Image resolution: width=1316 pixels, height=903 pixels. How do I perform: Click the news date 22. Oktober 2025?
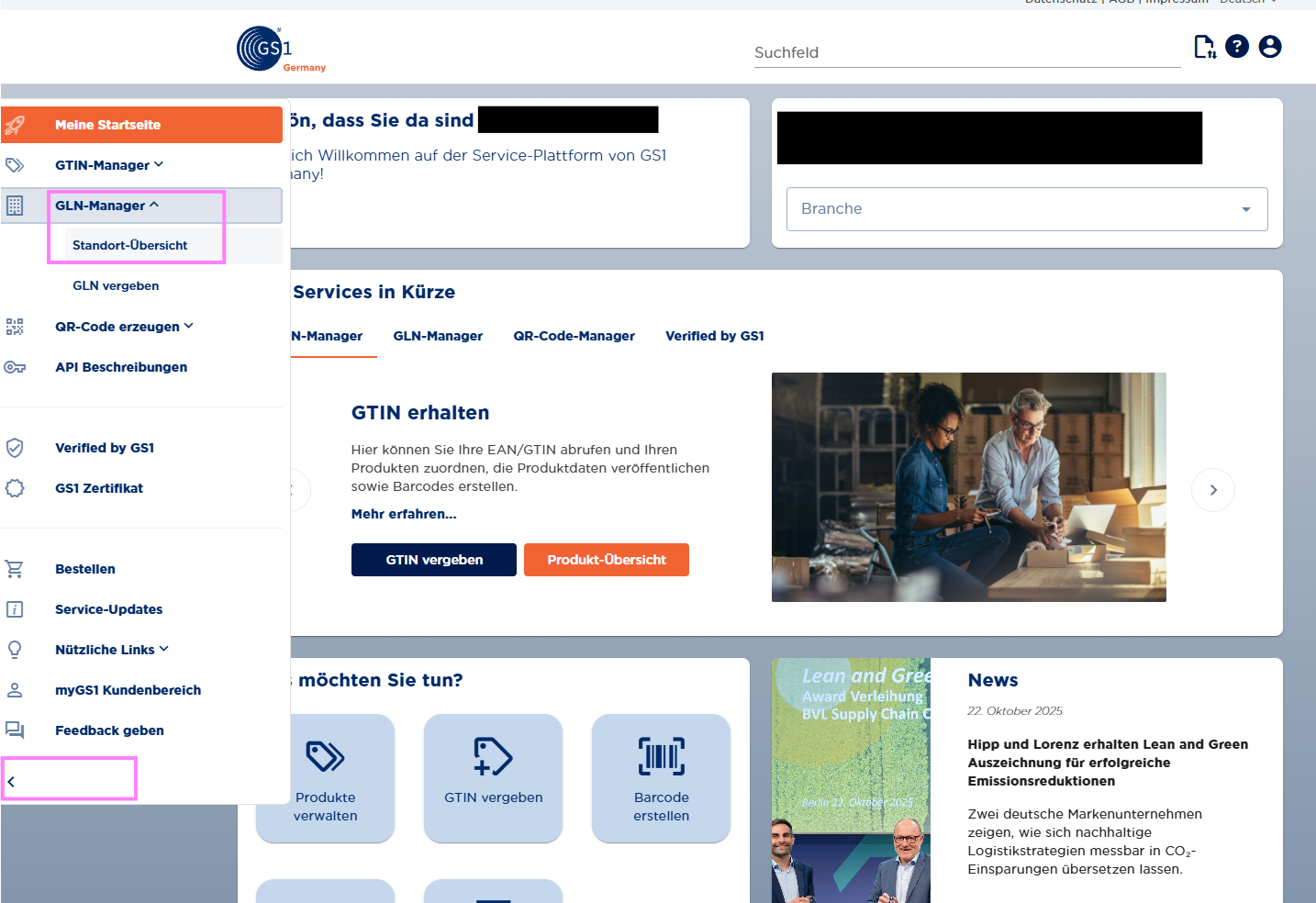click(1015, 711)
